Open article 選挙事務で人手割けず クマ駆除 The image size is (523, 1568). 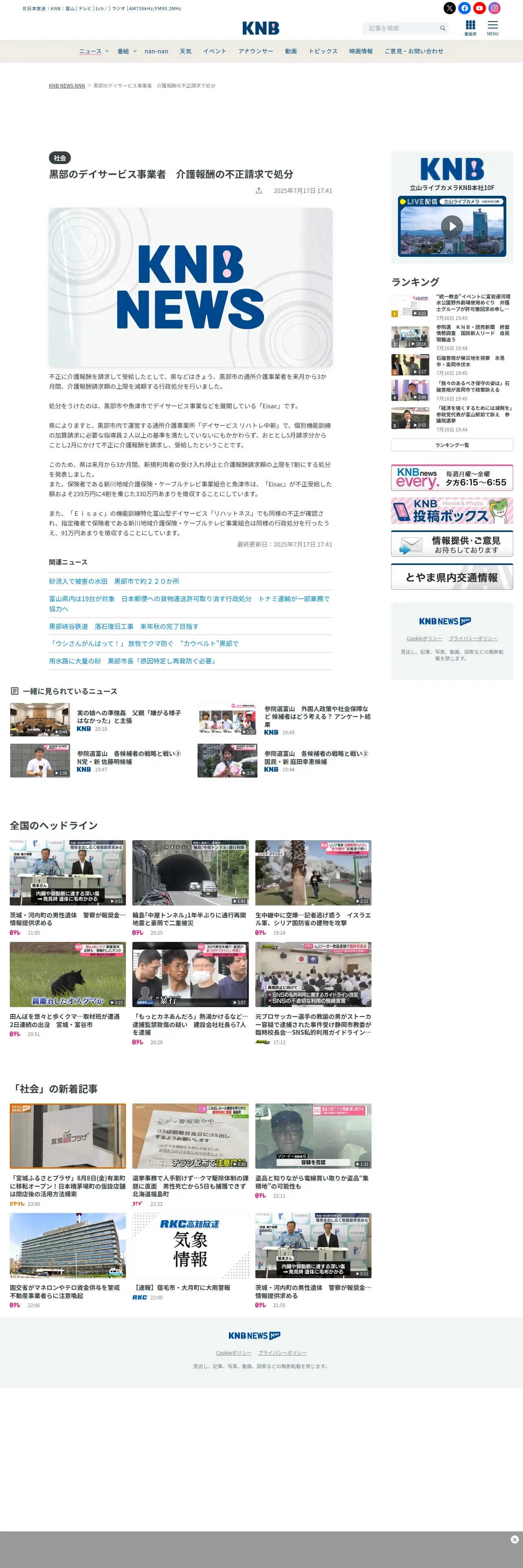tap(191, 1155)
